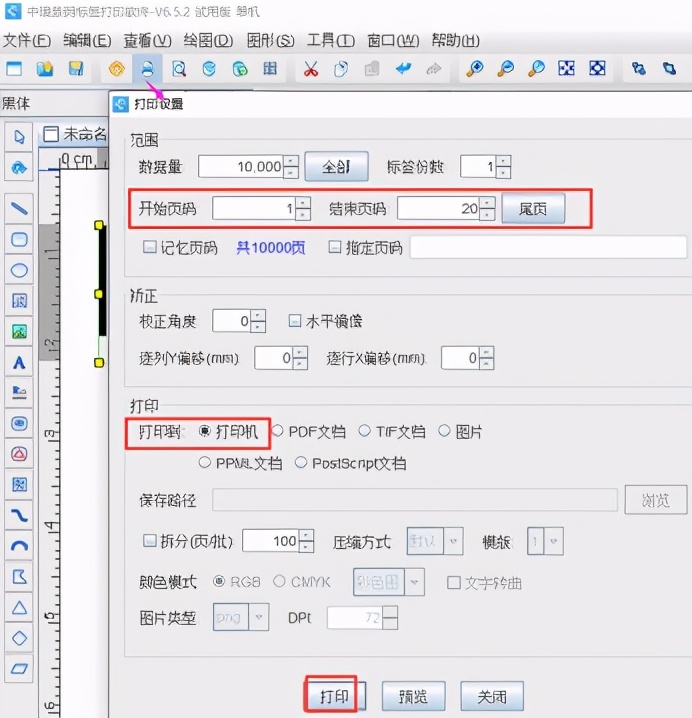Click the New document toolbar icon
Image resolution: width=692 pixels, height=718 pixels.
(14, 69)
